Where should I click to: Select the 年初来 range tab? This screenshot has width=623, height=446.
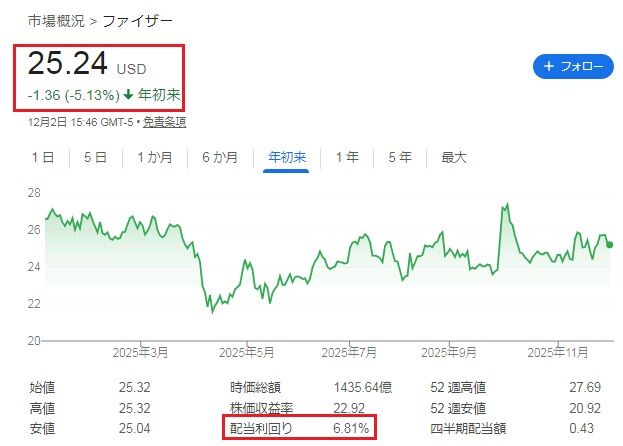287,157
